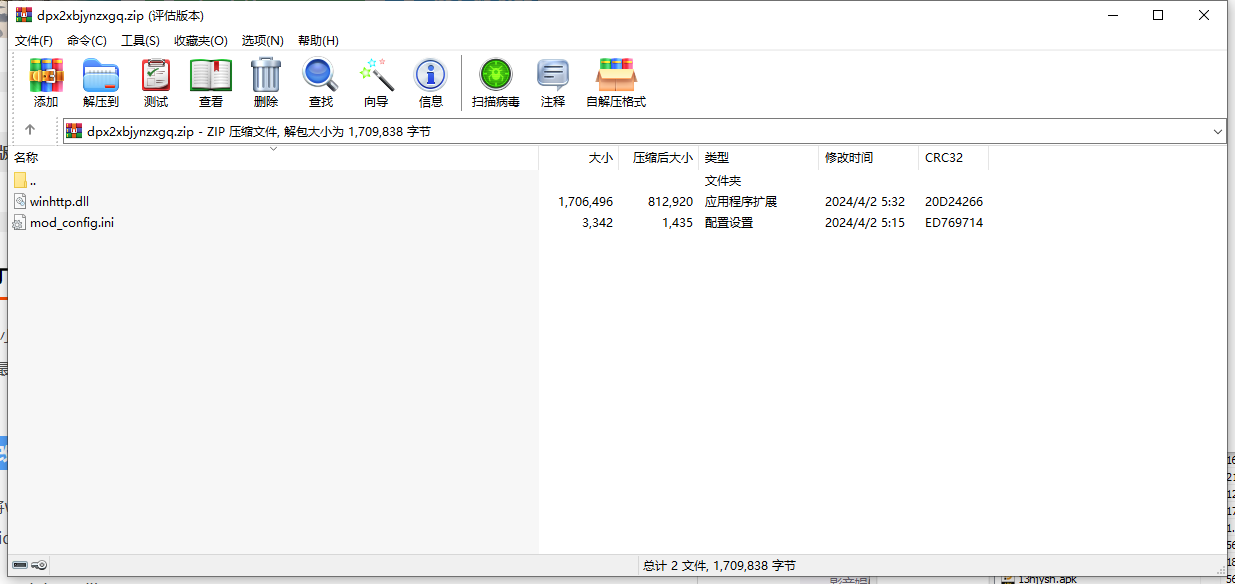Select the mod_config.ini file name
The image size is (1235, 584).
(x=72, y=222)
